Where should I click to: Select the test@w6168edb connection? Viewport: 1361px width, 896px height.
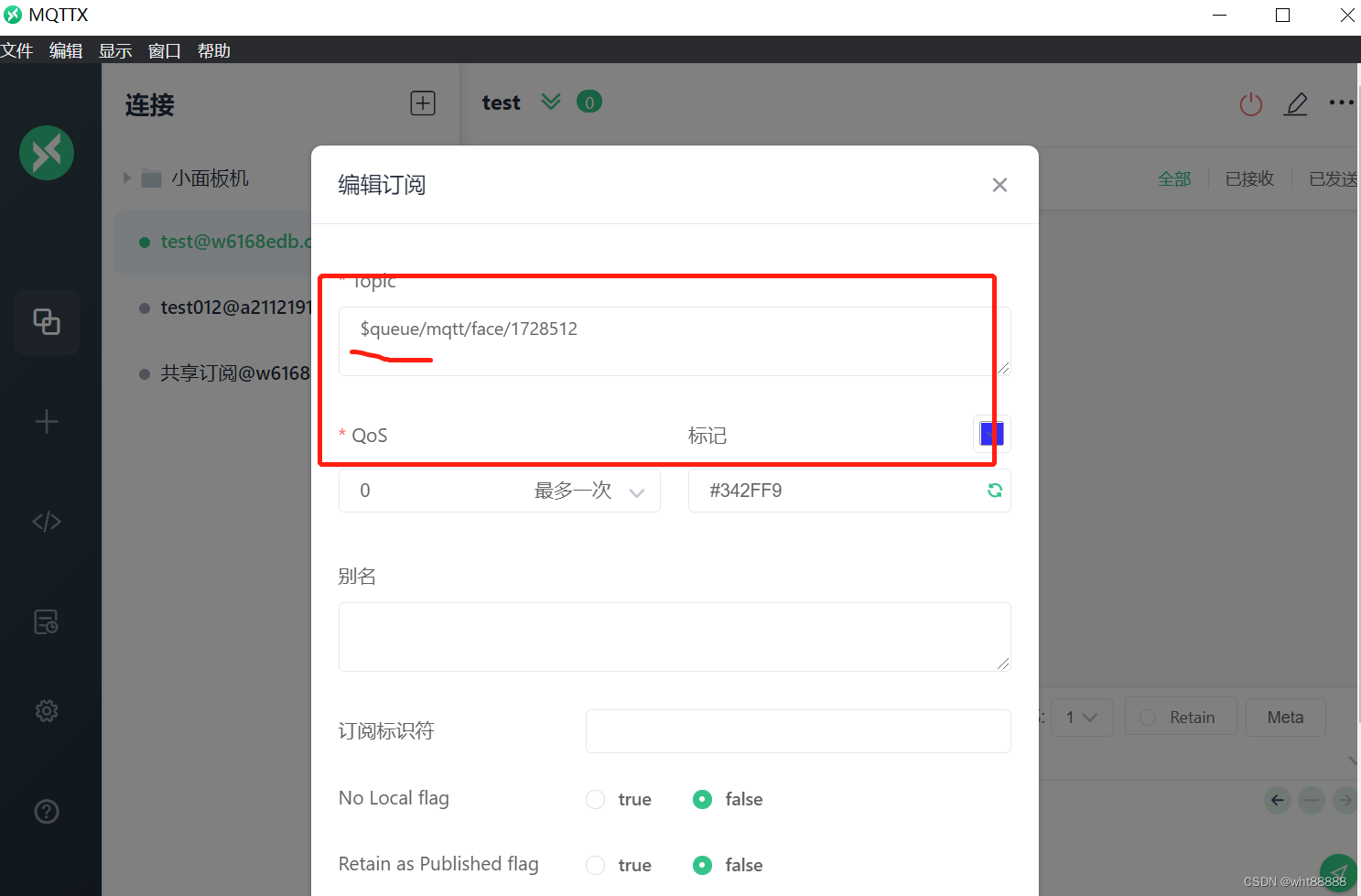pyautogui.click(x=213, y=242)
